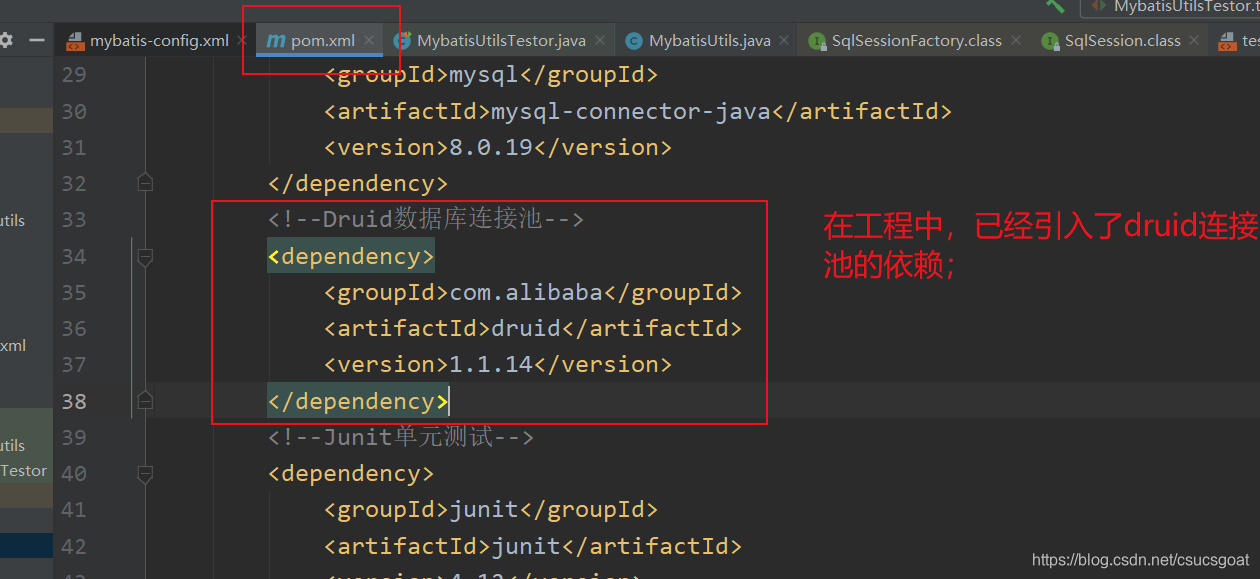The image size is (1260, 579).
Task: Place cursor on the mysql groupId line
Action: (x=491, y=75)
